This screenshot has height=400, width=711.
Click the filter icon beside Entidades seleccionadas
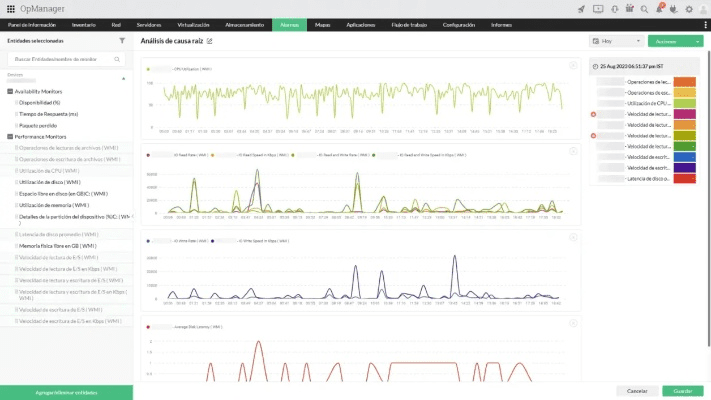(122, 41)
